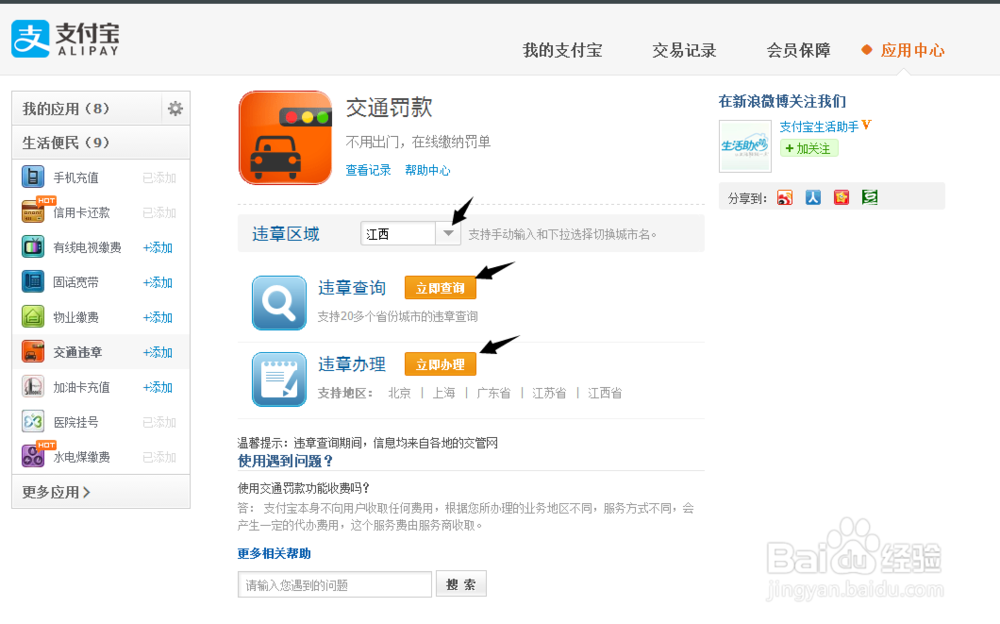Add 物业缴费 with +添加
This screenshot has height=624, width=1000.
click(158, 318)
